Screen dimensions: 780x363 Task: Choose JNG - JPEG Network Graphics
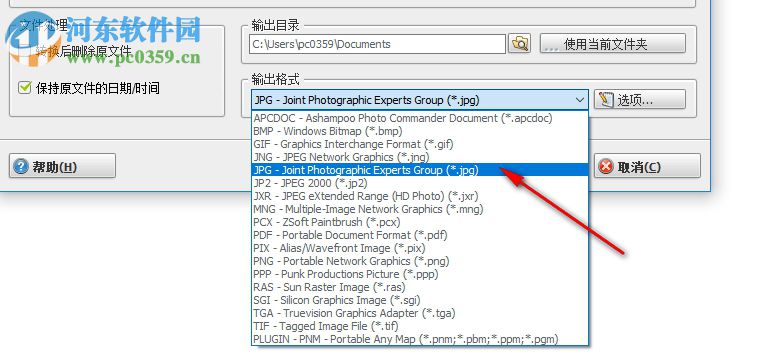point(420,157)
